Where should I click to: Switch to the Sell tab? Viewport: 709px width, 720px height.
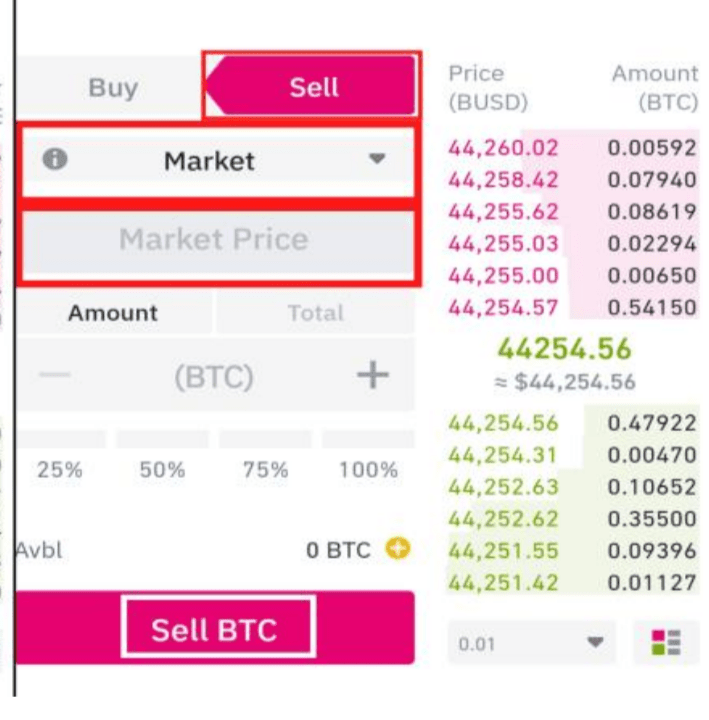click(314, 87)
